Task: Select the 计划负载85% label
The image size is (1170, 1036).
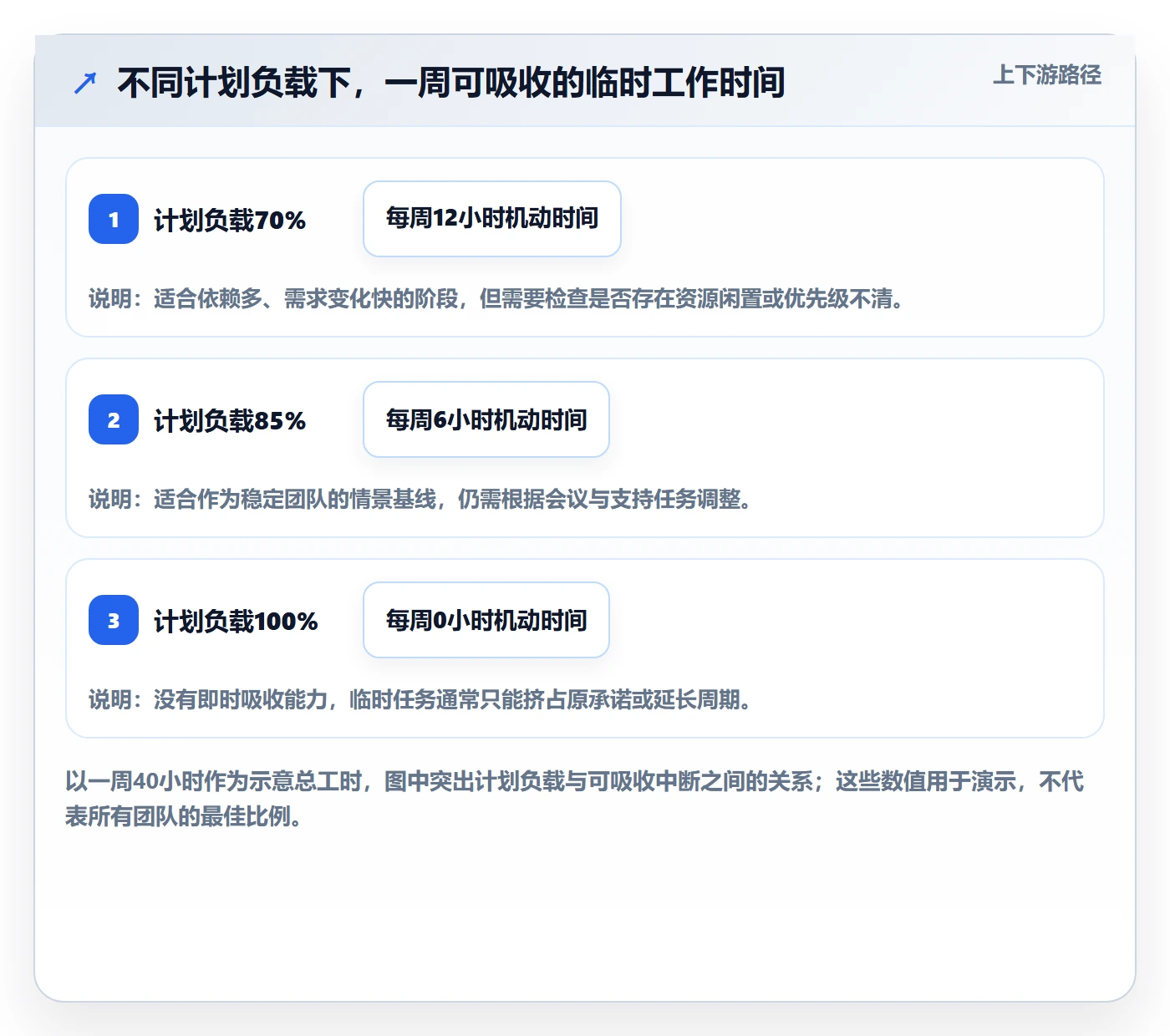Action: (230, 421)
